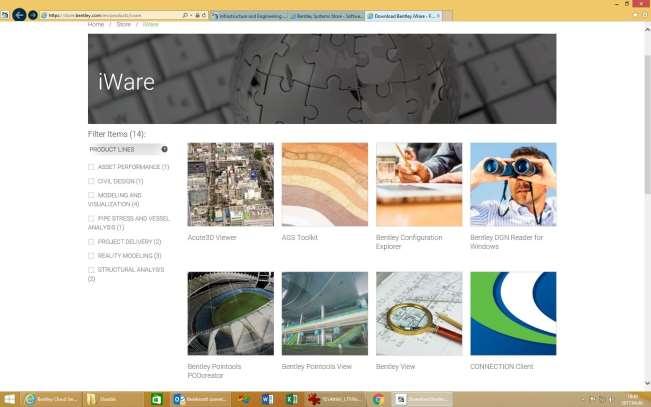Check the Civil Design filter checkbox
Screen dimensions: 651x407
(x=91, y=181)
